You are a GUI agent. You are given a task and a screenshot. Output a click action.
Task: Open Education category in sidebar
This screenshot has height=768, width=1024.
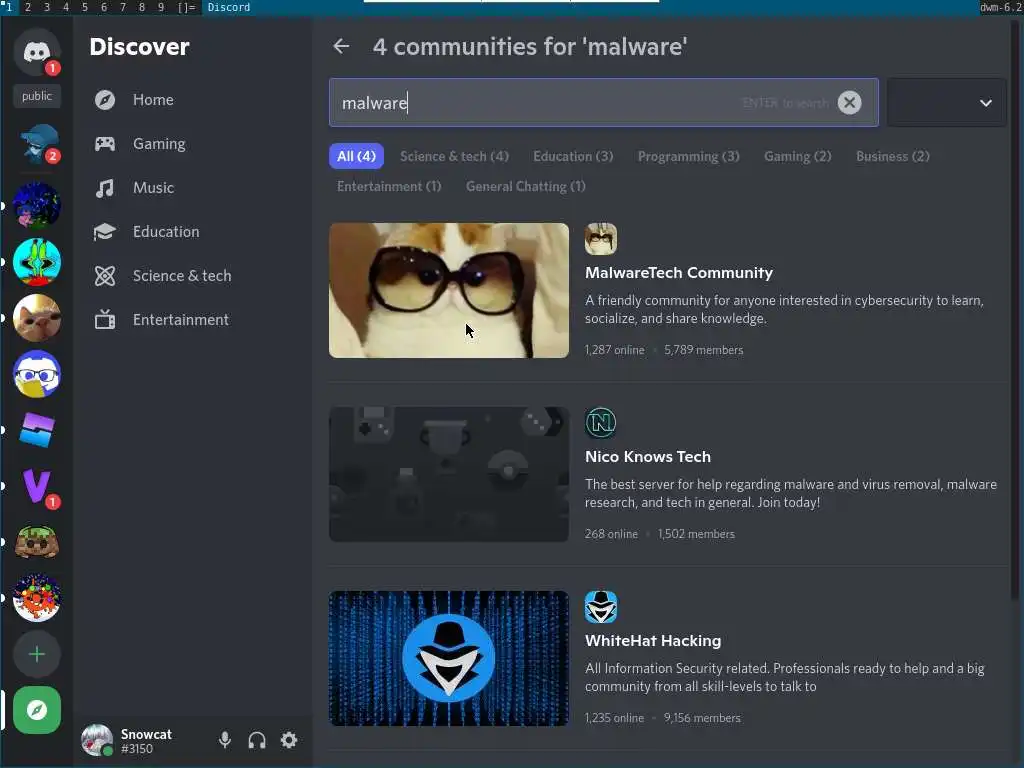pyautogui.click(x=193, y=231)
